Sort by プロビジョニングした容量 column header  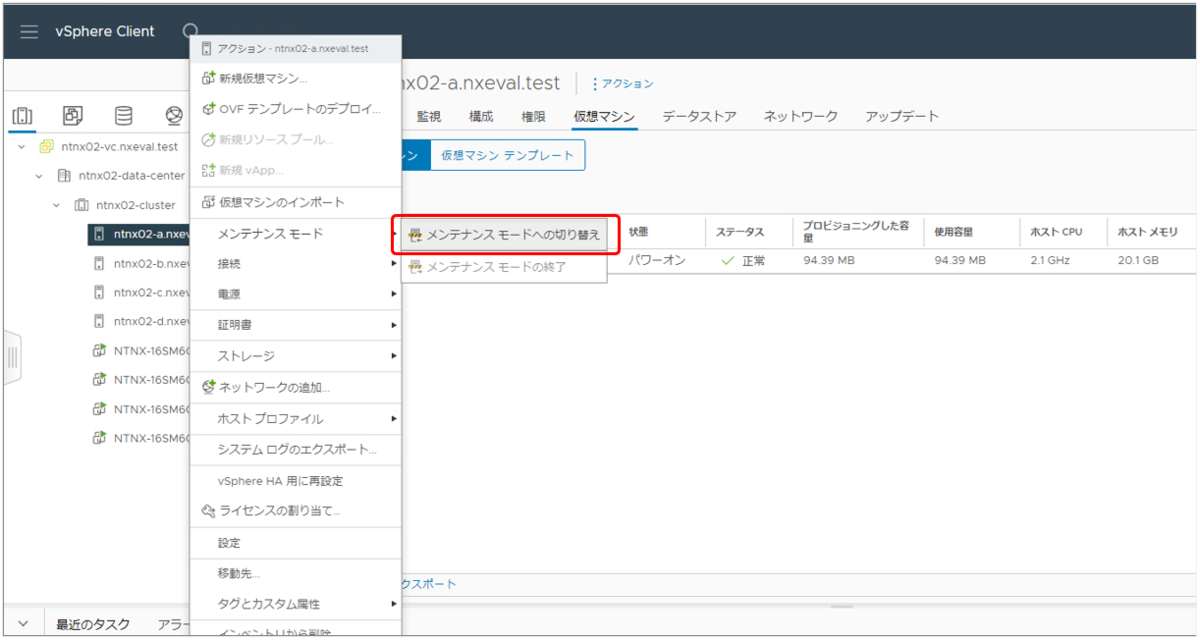tap(856, 232)
